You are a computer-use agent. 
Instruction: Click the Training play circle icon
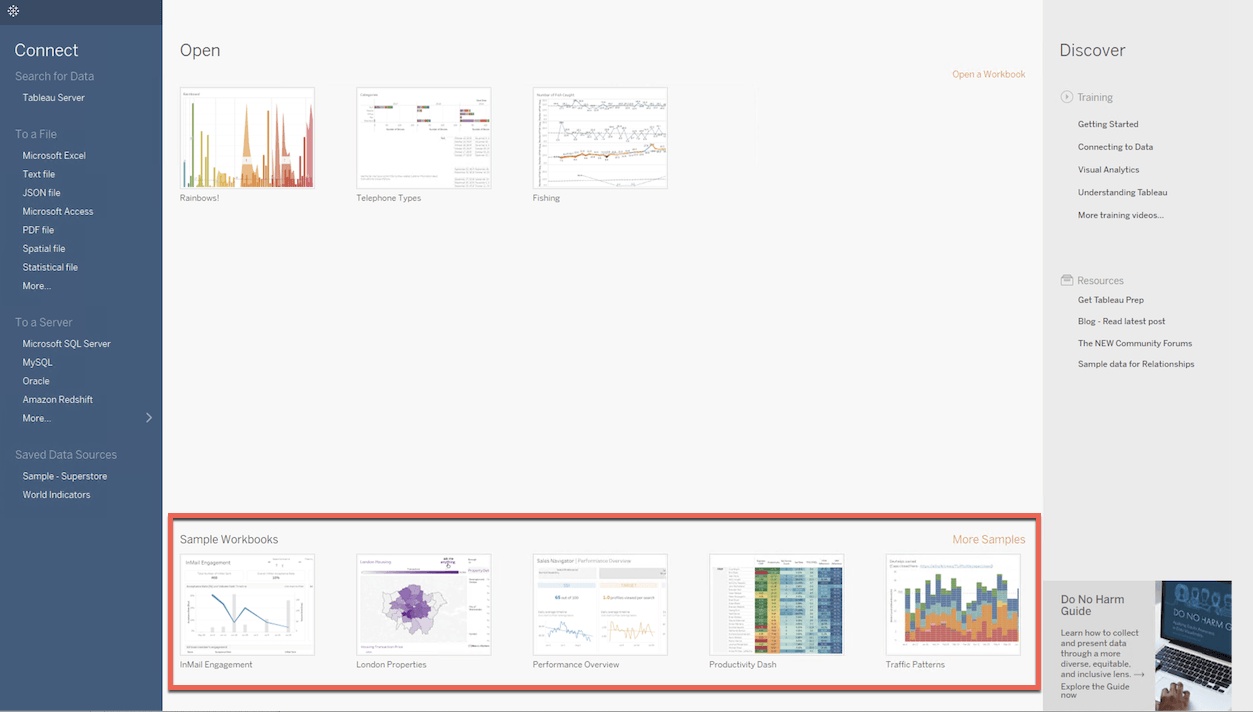[x=1067, y=97]
